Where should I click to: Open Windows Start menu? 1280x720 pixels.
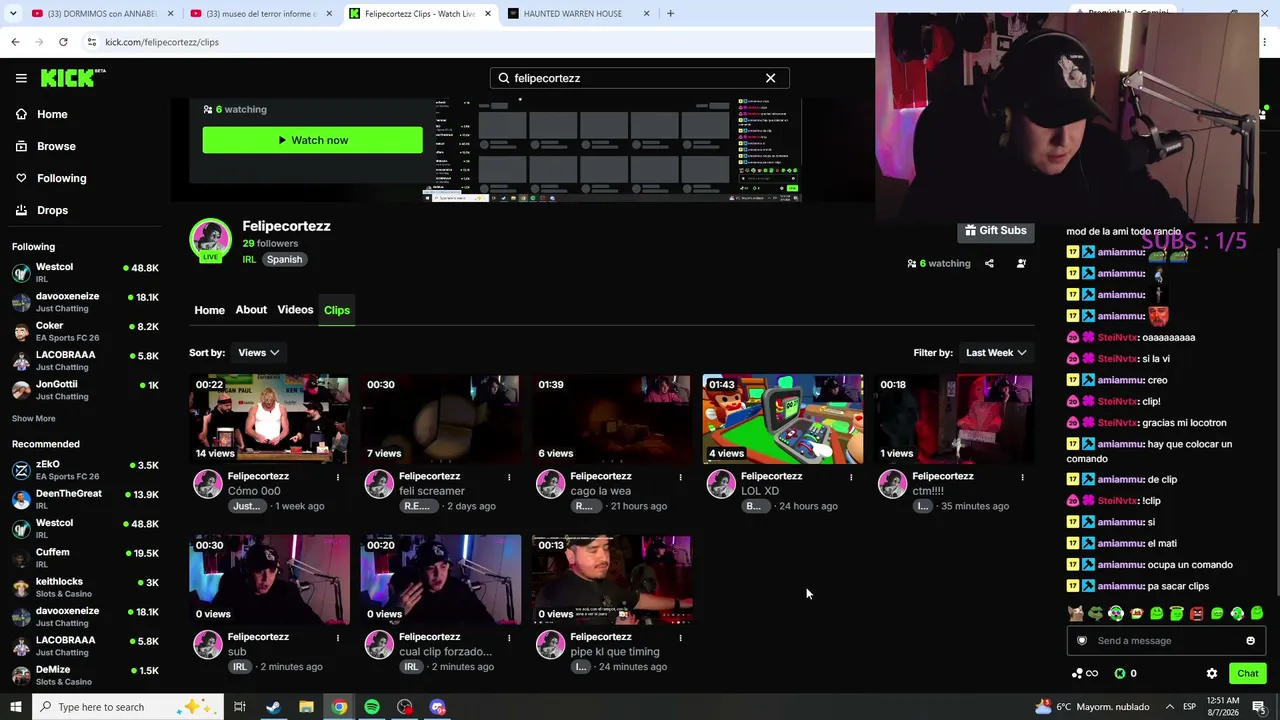[15, 707]
